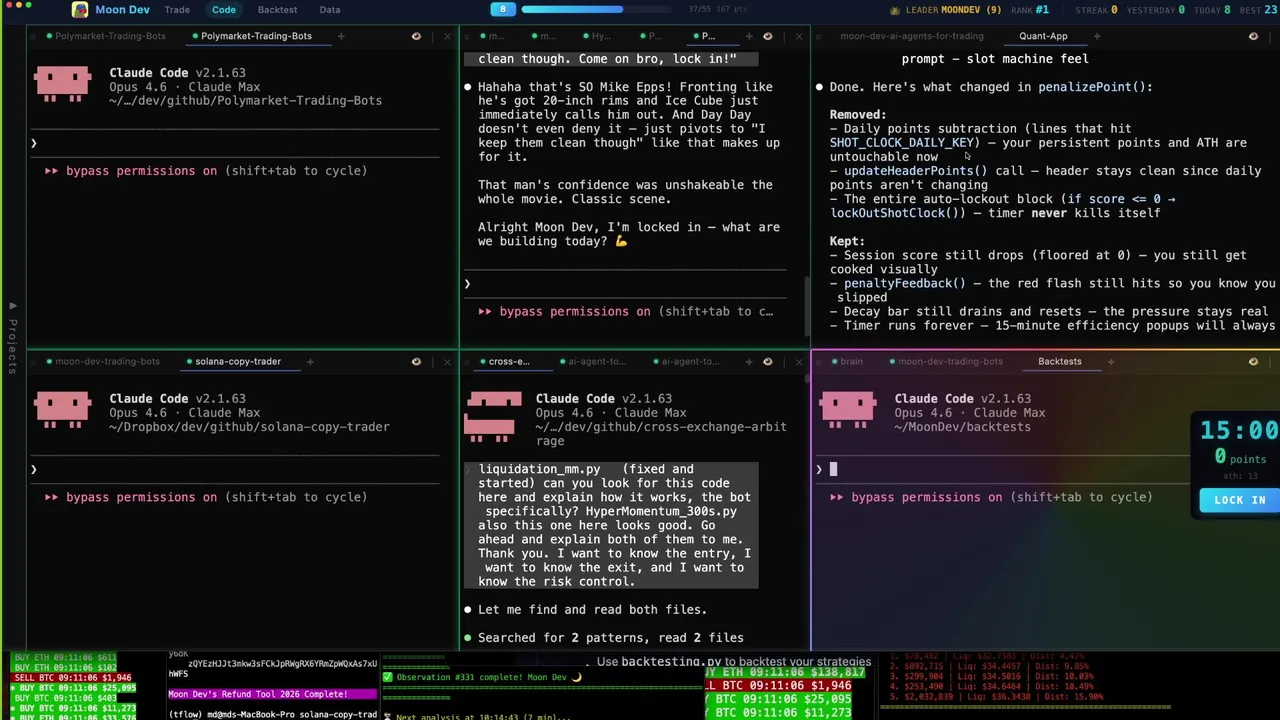
Task: Click the STREAK 0 stat in the header
Action: point(1096,10)
